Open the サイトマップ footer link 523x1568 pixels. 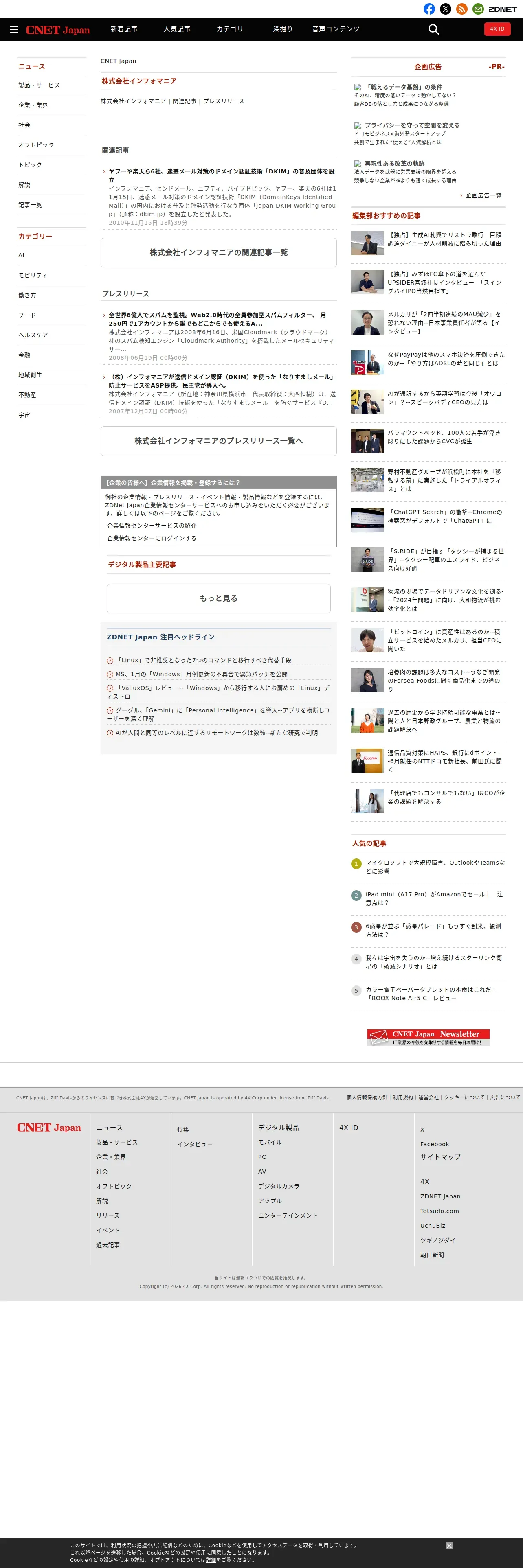[440, 1156]
